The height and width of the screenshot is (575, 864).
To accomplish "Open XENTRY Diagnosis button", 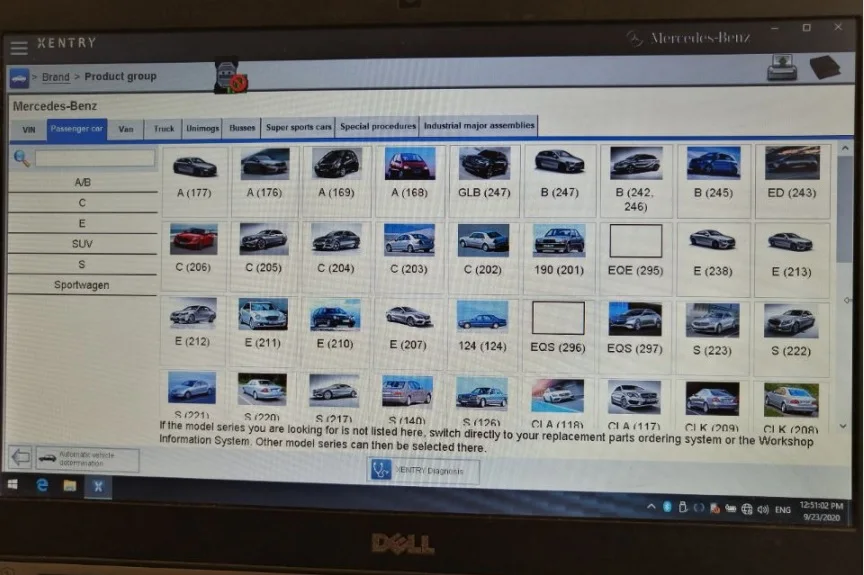I will pos(423,470).
